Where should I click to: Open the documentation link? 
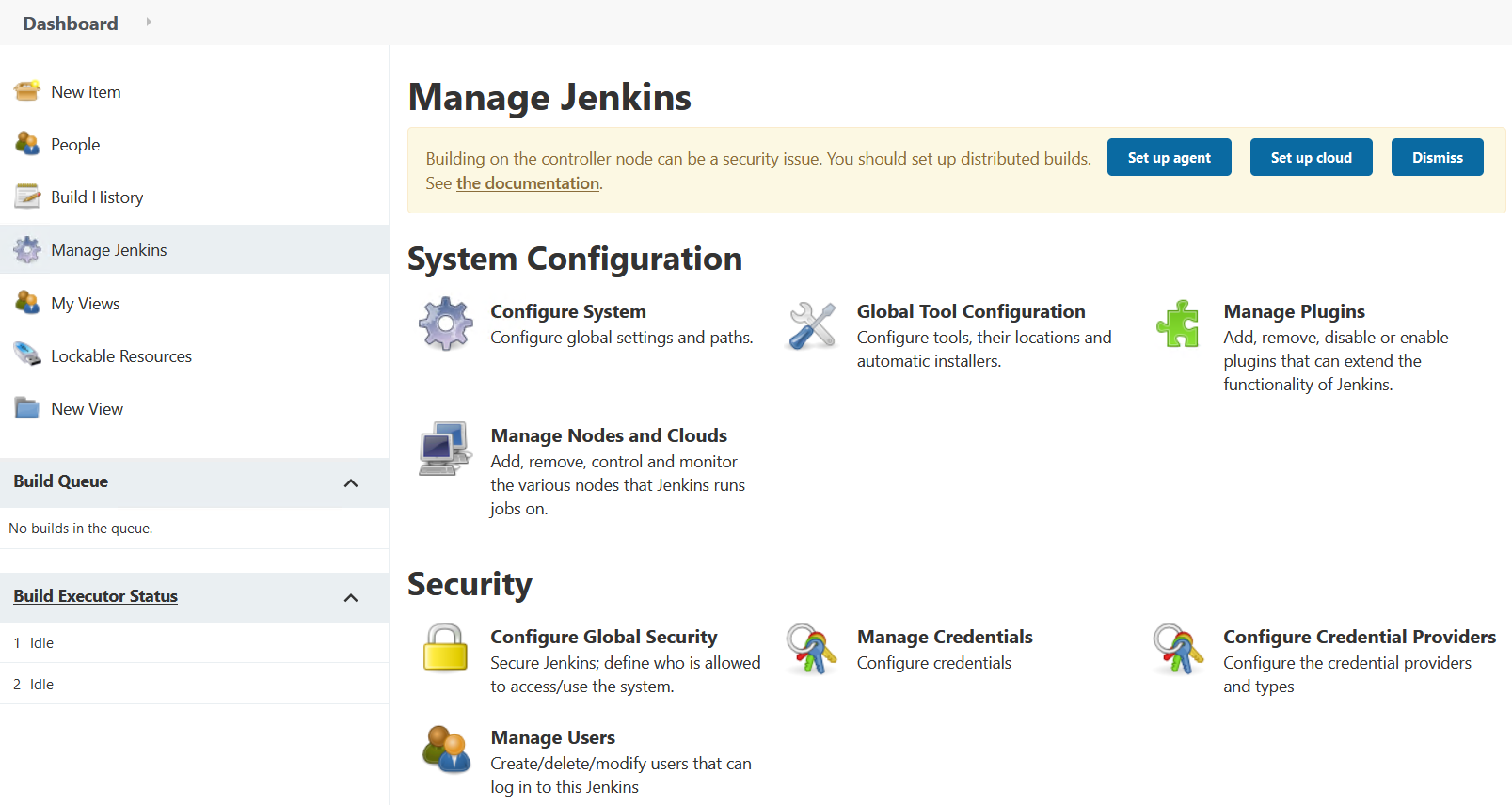(x=528, y=183)
